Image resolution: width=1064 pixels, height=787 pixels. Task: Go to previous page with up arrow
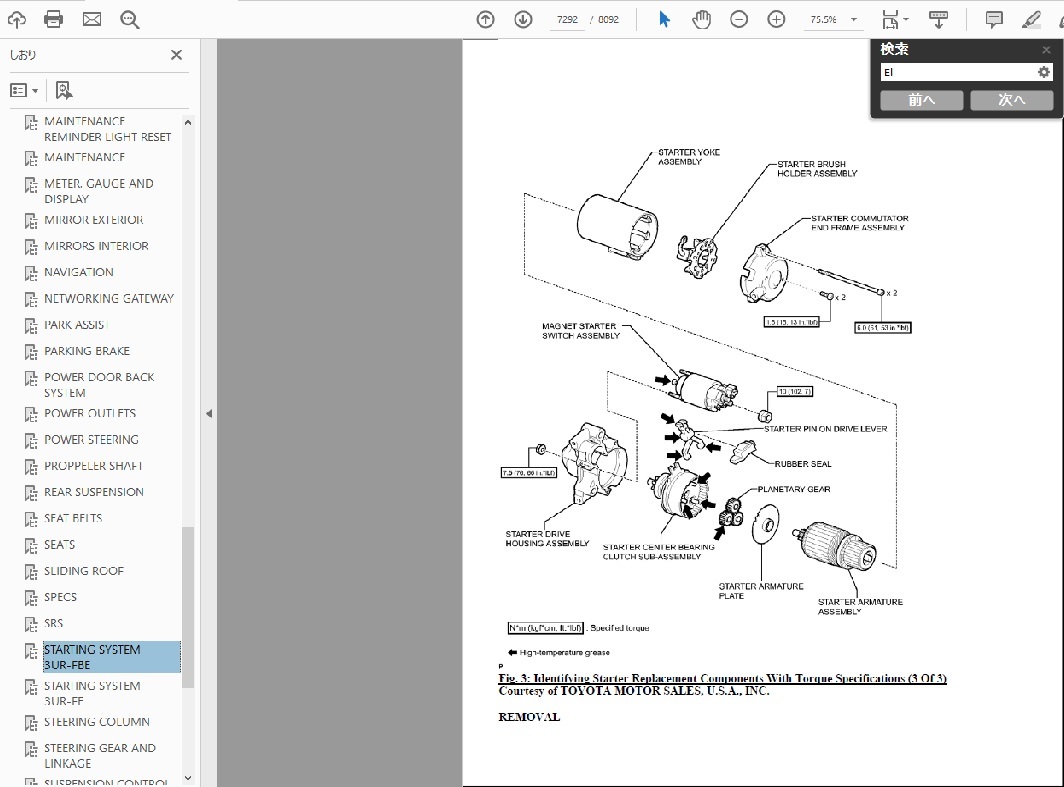coord(486,19)
